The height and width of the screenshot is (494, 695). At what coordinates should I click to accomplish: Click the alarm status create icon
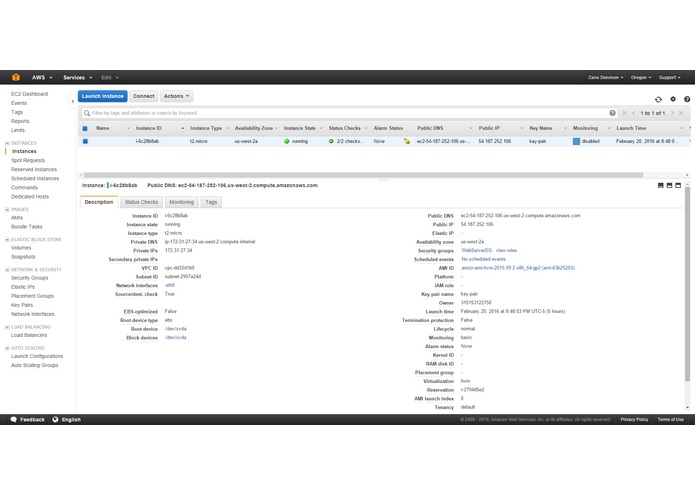click(407, 141)
